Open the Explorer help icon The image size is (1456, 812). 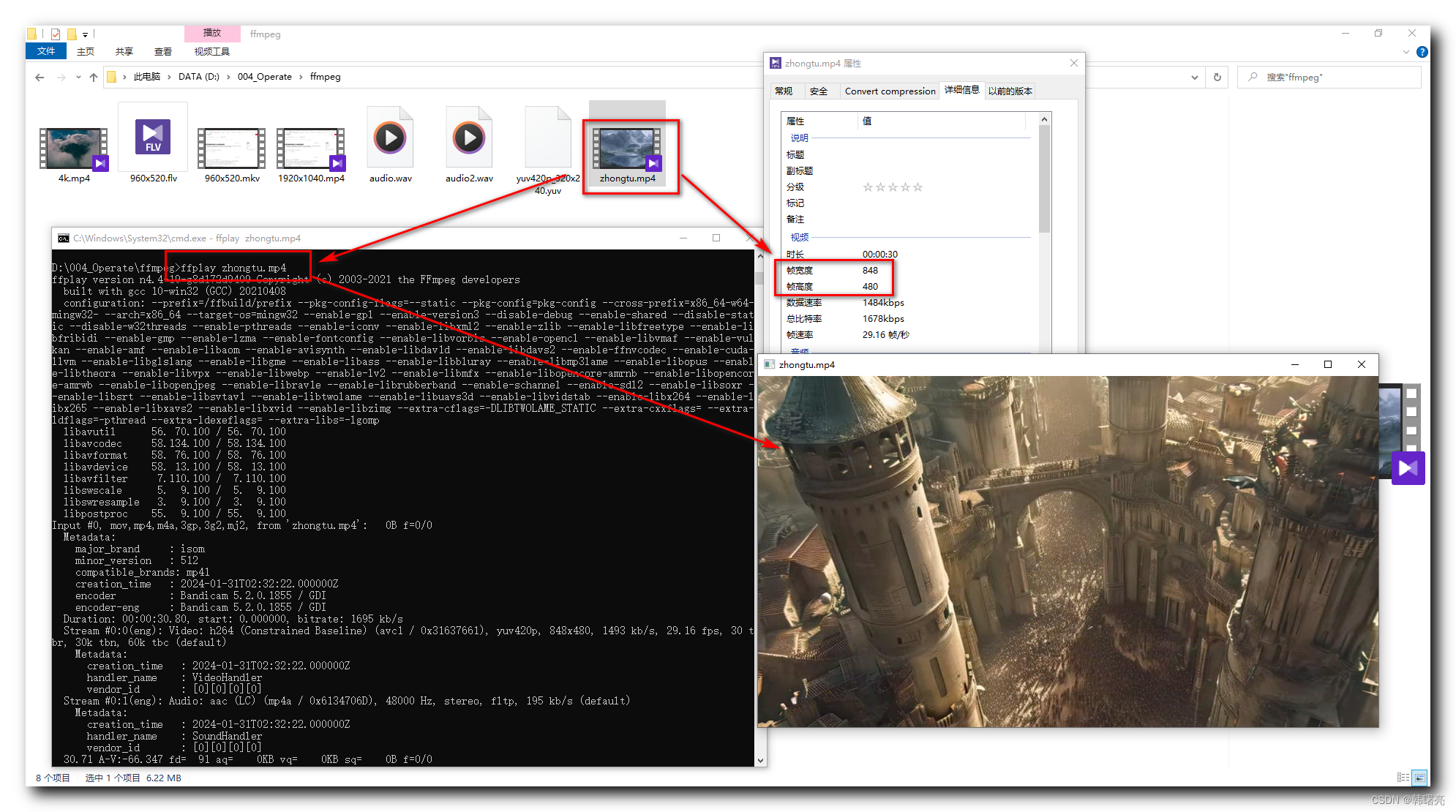[1422, 52]
